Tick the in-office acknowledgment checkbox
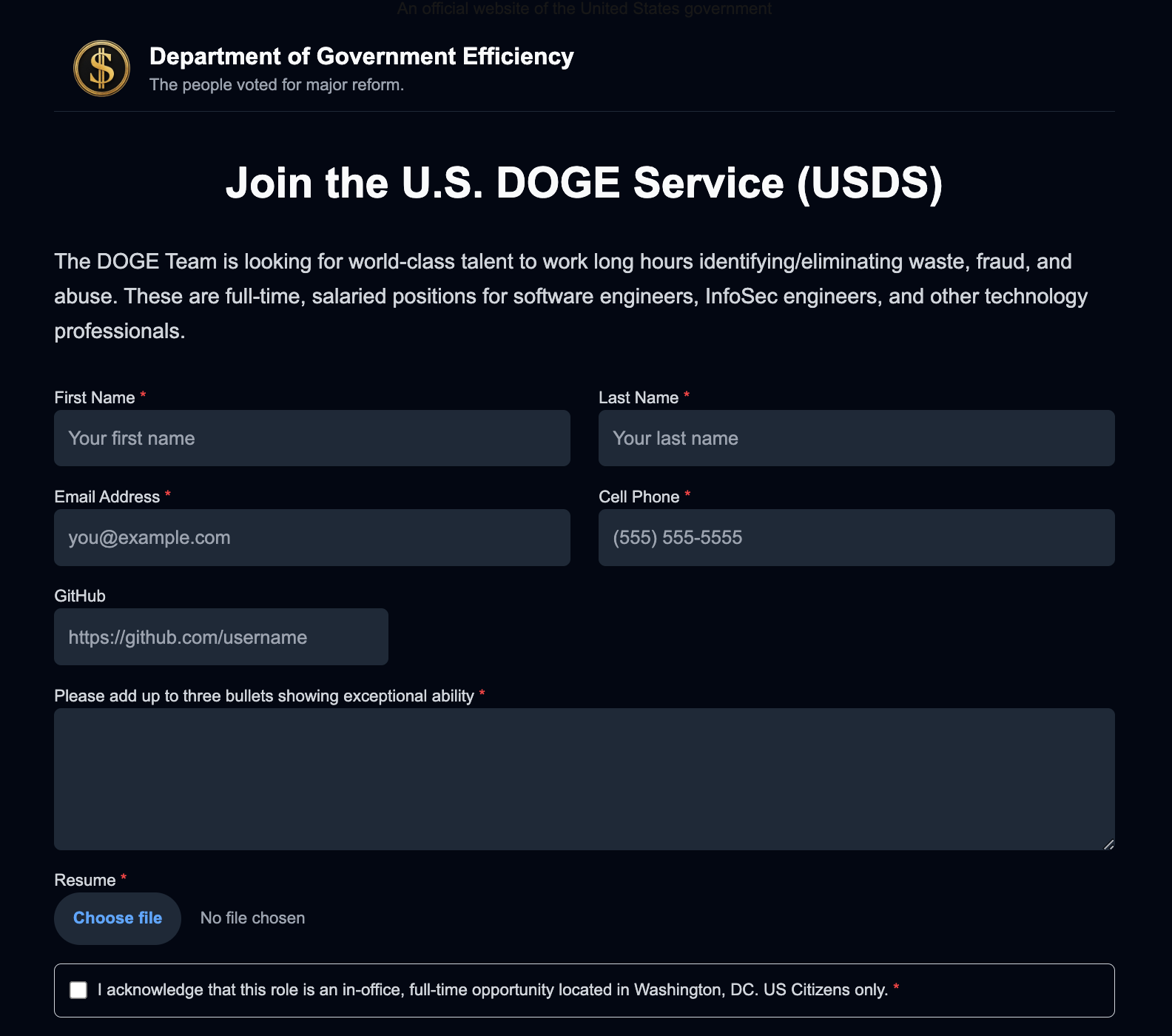Image resolution: width=1172 pixels, height=1036 pixels. (x=78, y=990)
